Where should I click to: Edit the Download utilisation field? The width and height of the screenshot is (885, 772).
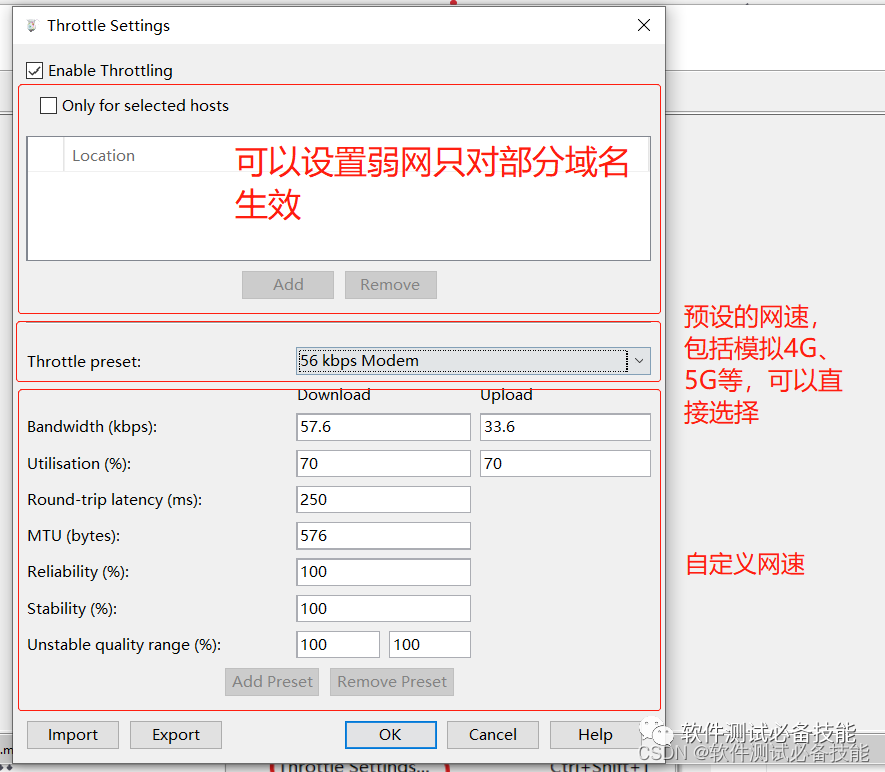383,463
